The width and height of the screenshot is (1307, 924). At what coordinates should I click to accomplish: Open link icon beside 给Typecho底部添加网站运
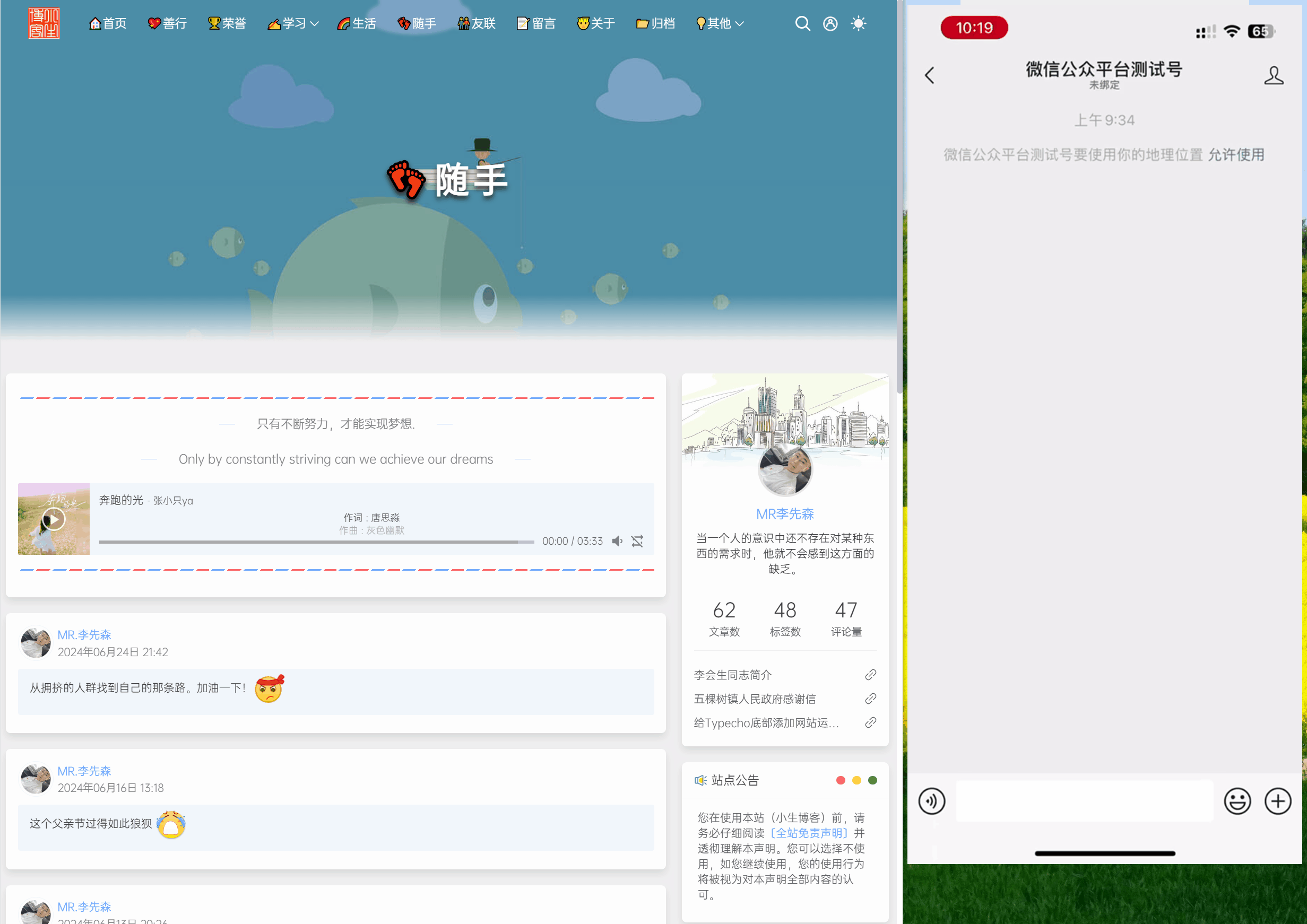click(x=870, y=722)
